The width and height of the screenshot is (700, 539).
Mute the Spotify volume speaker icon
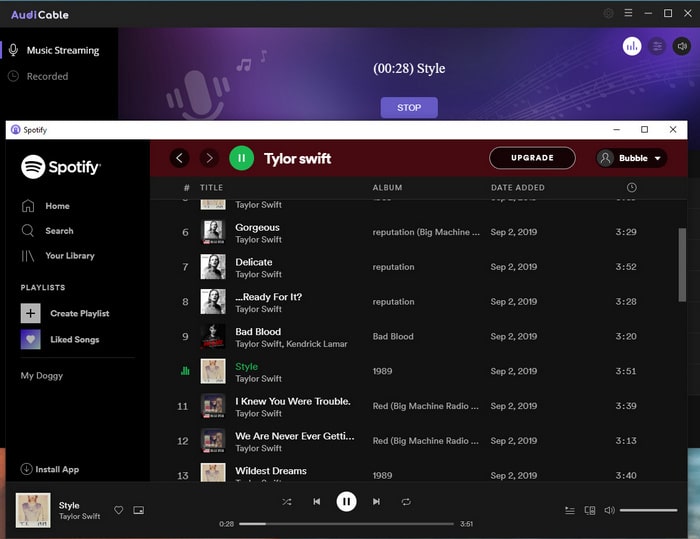tap(609, 510)
